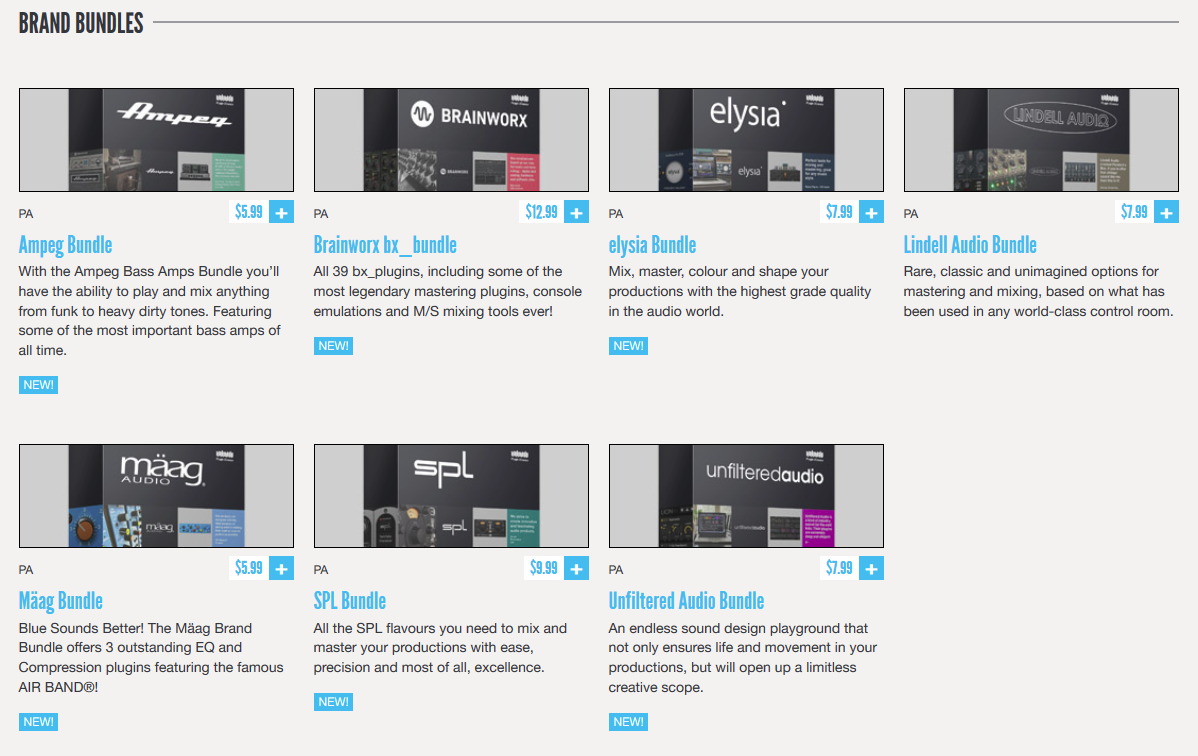Click plus icon next to SPL Bundle price
Viewport: 1198px width, 756px height.
(x=576, y=568)
